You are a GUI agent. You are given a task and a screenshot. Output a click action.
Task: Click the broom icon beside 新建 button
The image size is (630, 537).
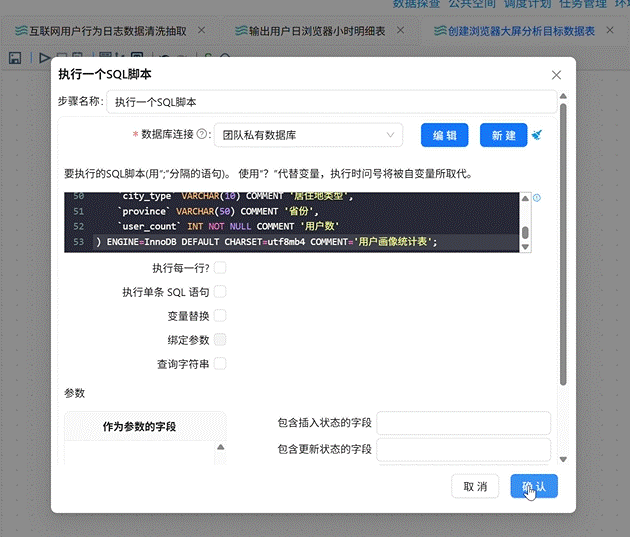click(x=537, y=135)
